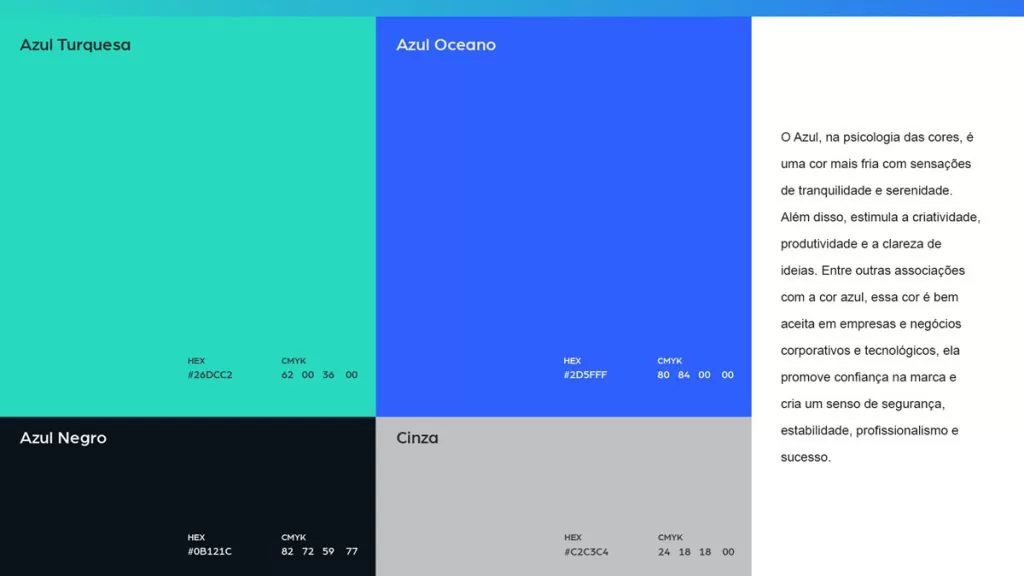Click line 'aceita em empresas e negócios'

pyautogui.click(x=871, y=324)
